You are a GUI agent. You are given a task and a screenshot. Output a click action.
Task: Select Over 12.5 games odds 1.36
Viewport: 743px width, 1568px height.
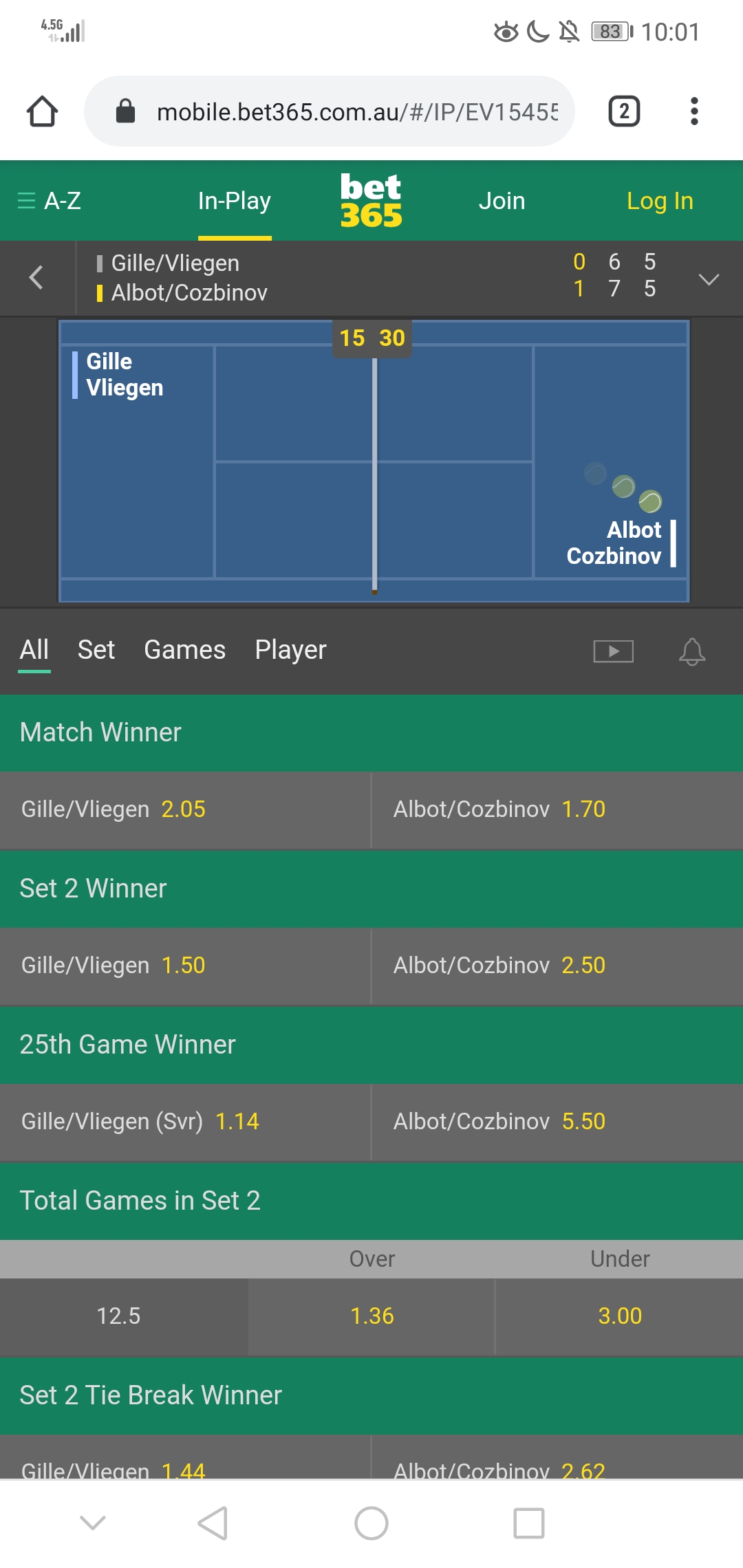click(371, 1316)
